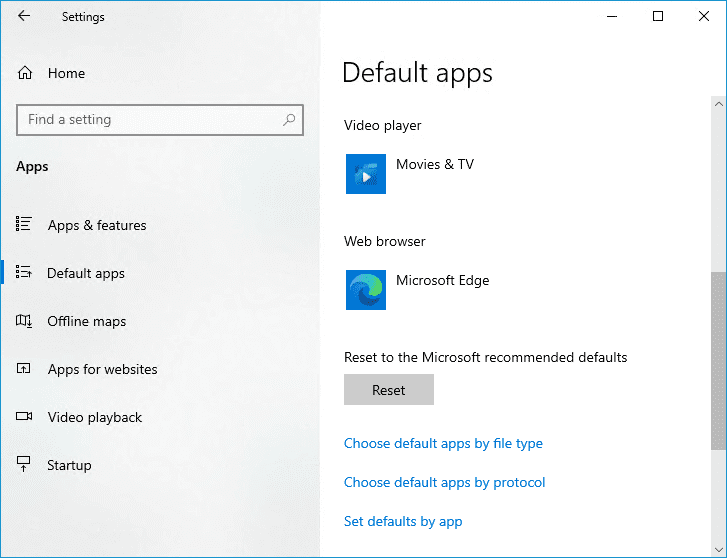Click the scrollbar down arrow
Image resolution: width=727 pixels, height=558 pixels.
(718, 550)
